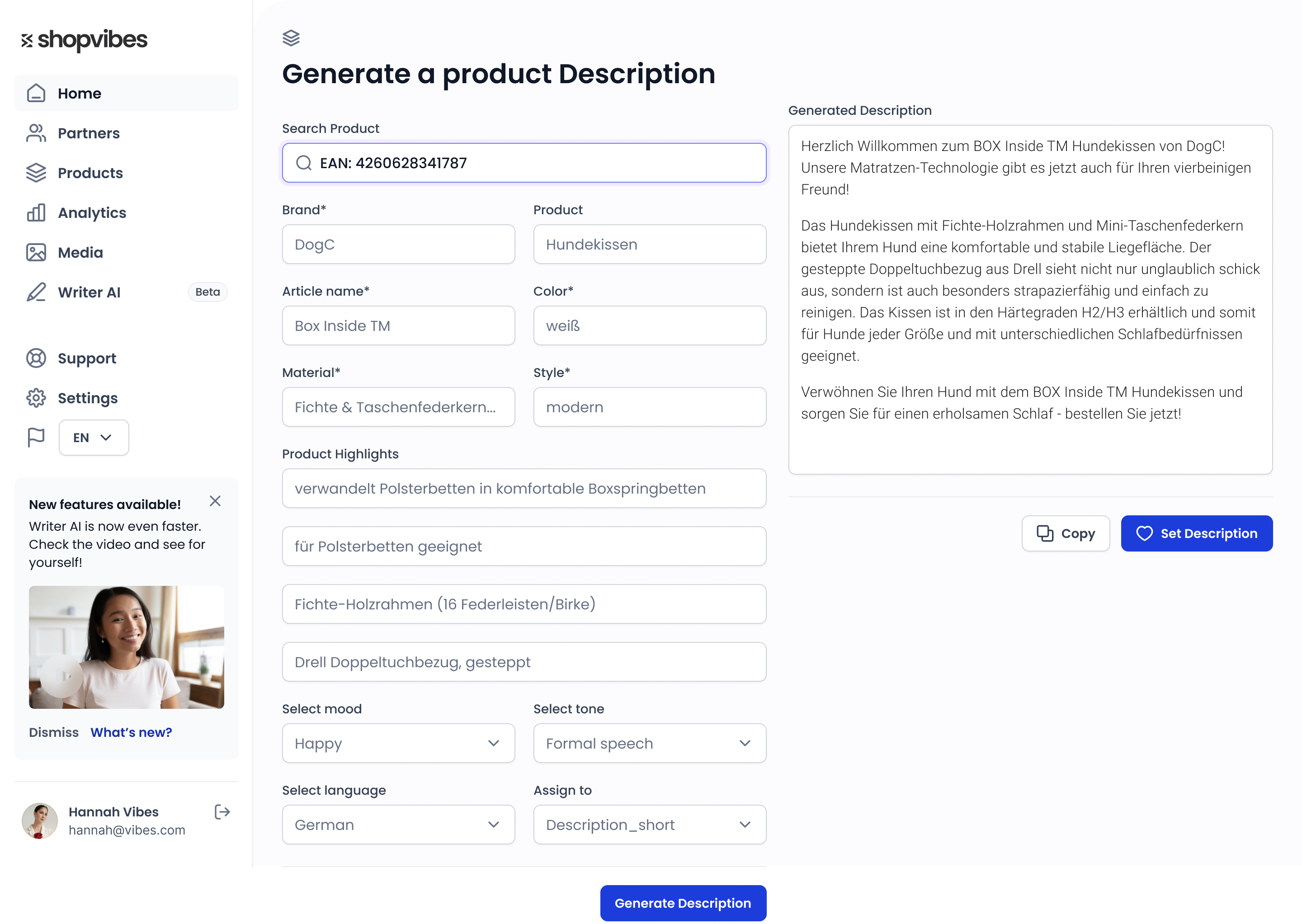
Task: Open the Products menu item
Action: 90,173
